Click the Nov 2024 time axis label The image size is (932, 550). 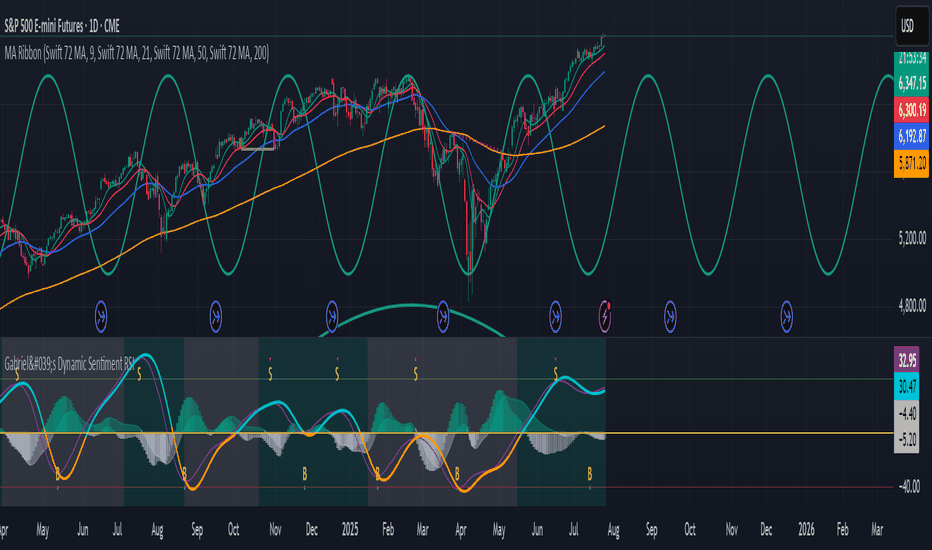point(275,529)
